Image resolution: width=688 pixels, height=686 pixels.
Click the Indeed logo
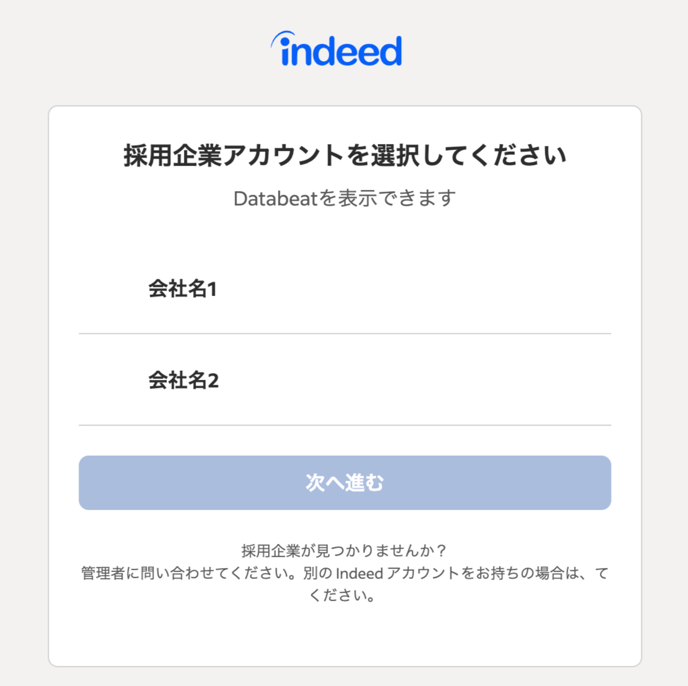(336, 50)
